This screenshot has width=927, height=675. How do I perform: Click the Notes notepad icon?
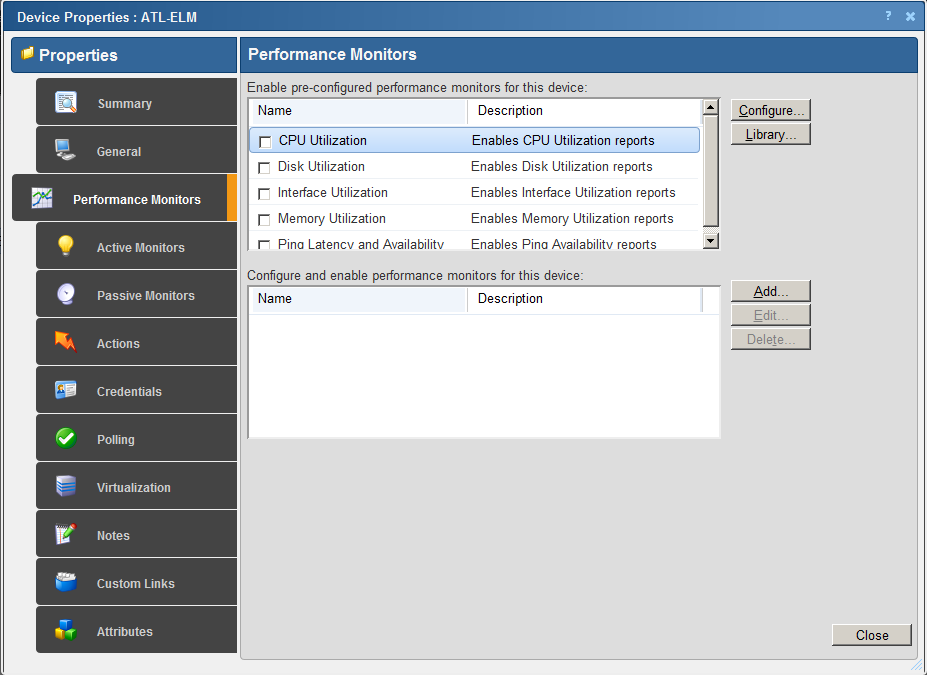(66, 534)
